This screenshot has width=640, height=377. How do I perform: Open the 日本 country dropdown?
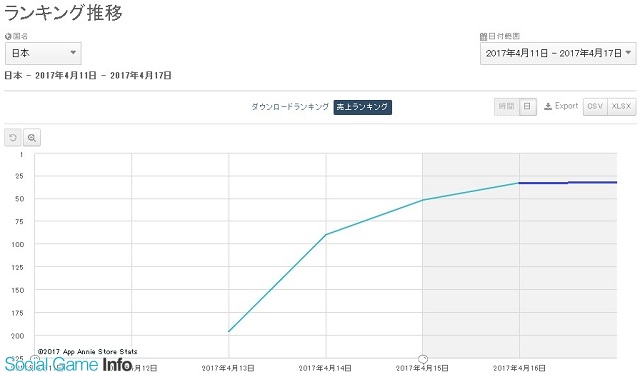tap(43, 53)
